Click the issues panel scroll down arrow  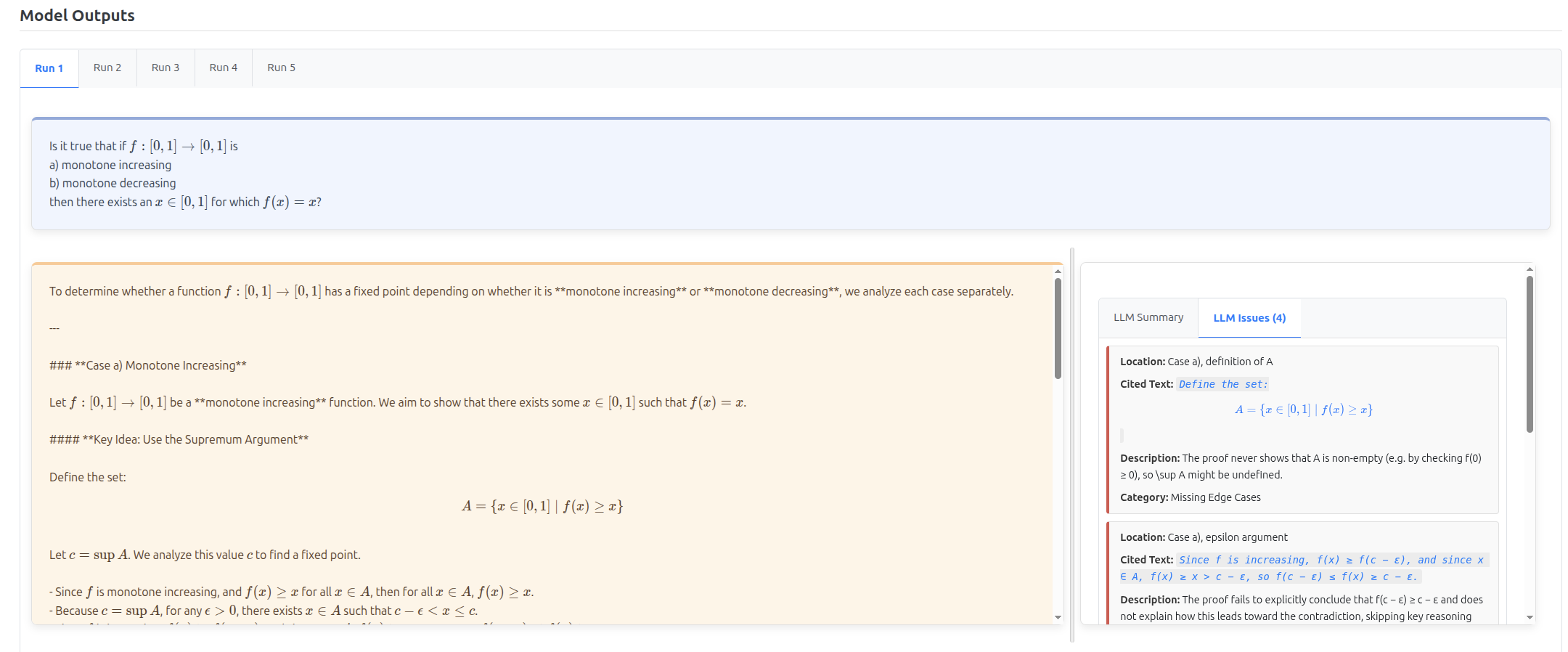[x=1530, y=617]
